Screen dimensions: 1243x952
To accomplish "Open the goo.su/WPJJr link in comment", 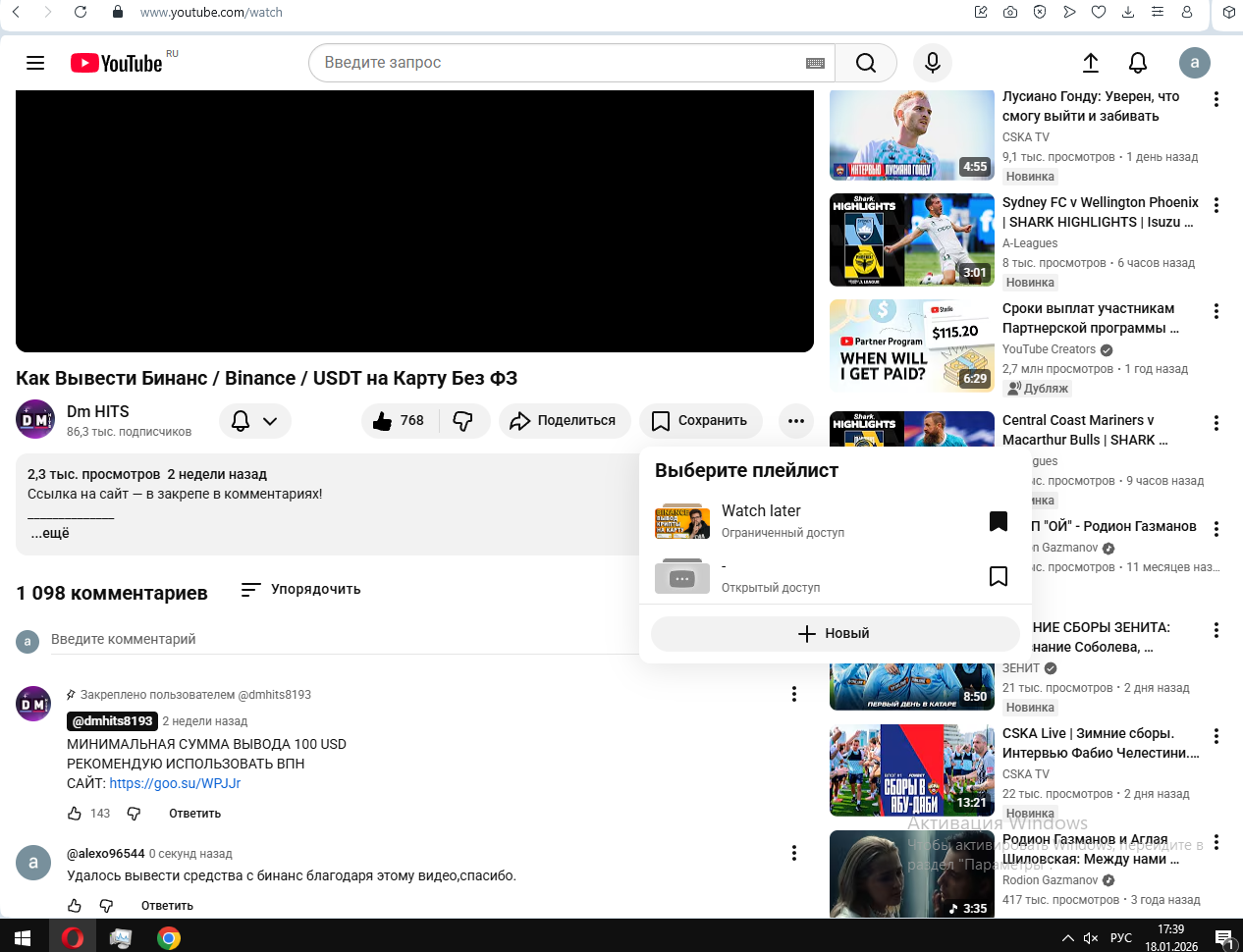I will tap(175, 783).
